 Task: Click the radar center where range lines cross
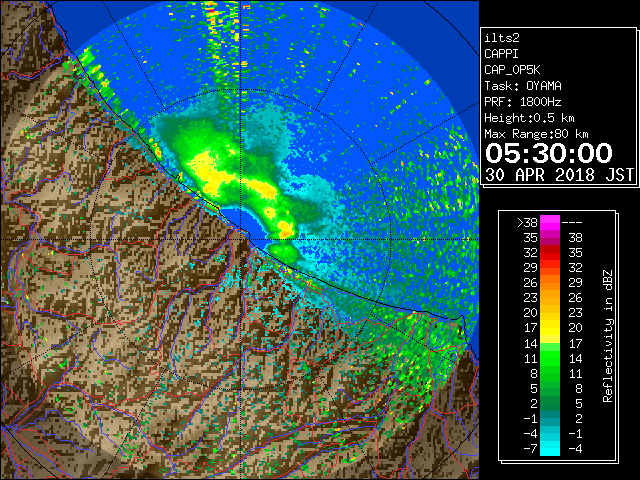tap(241, 239)
